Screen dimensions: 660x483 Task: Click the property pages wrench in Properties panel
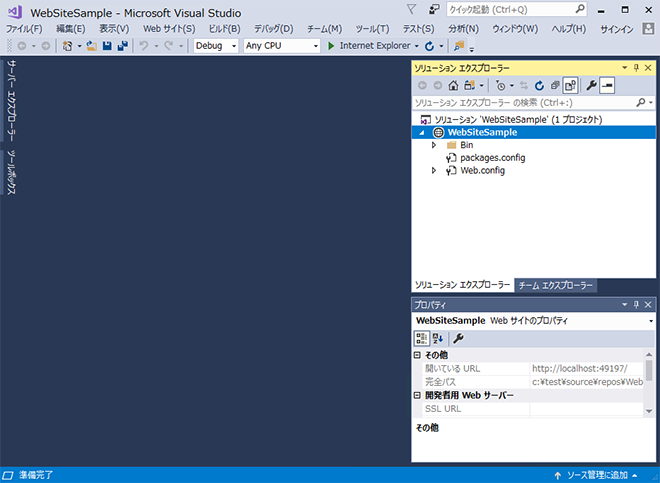click(458, 339)
